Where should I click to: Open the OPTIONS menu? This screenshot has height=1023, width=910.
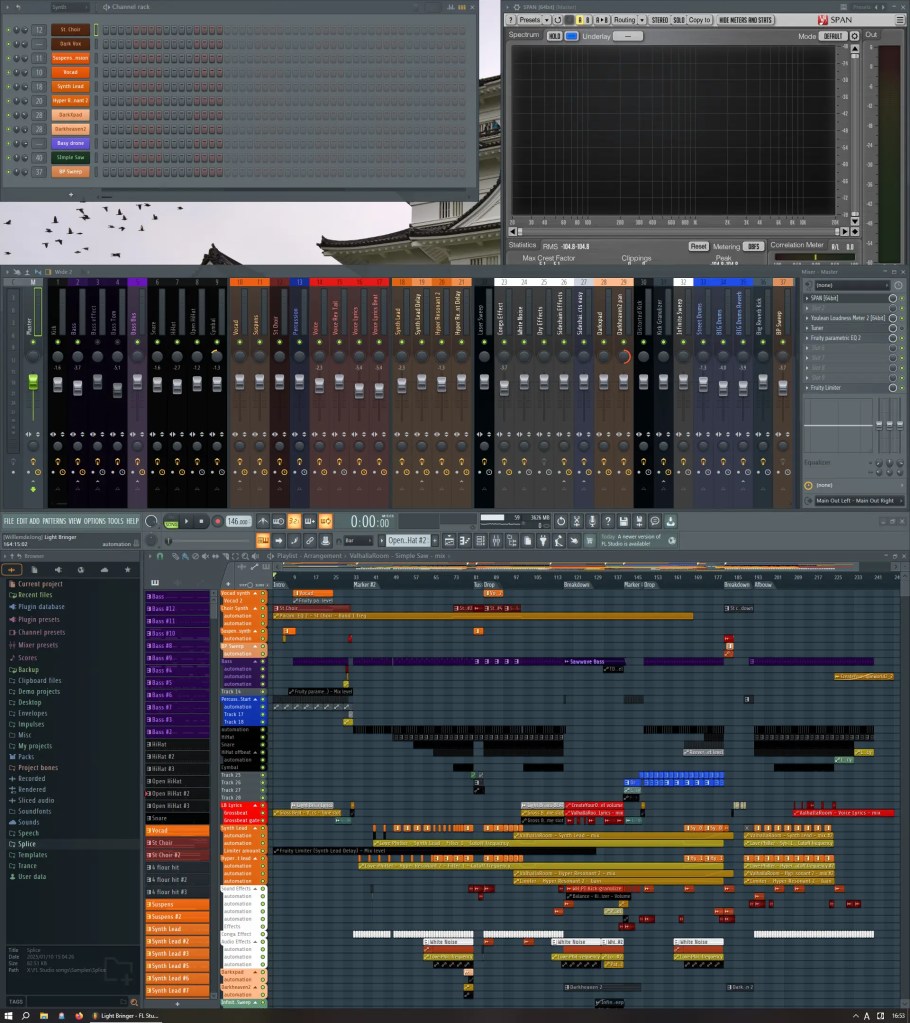pyautogui.click(x=94, y=521)
